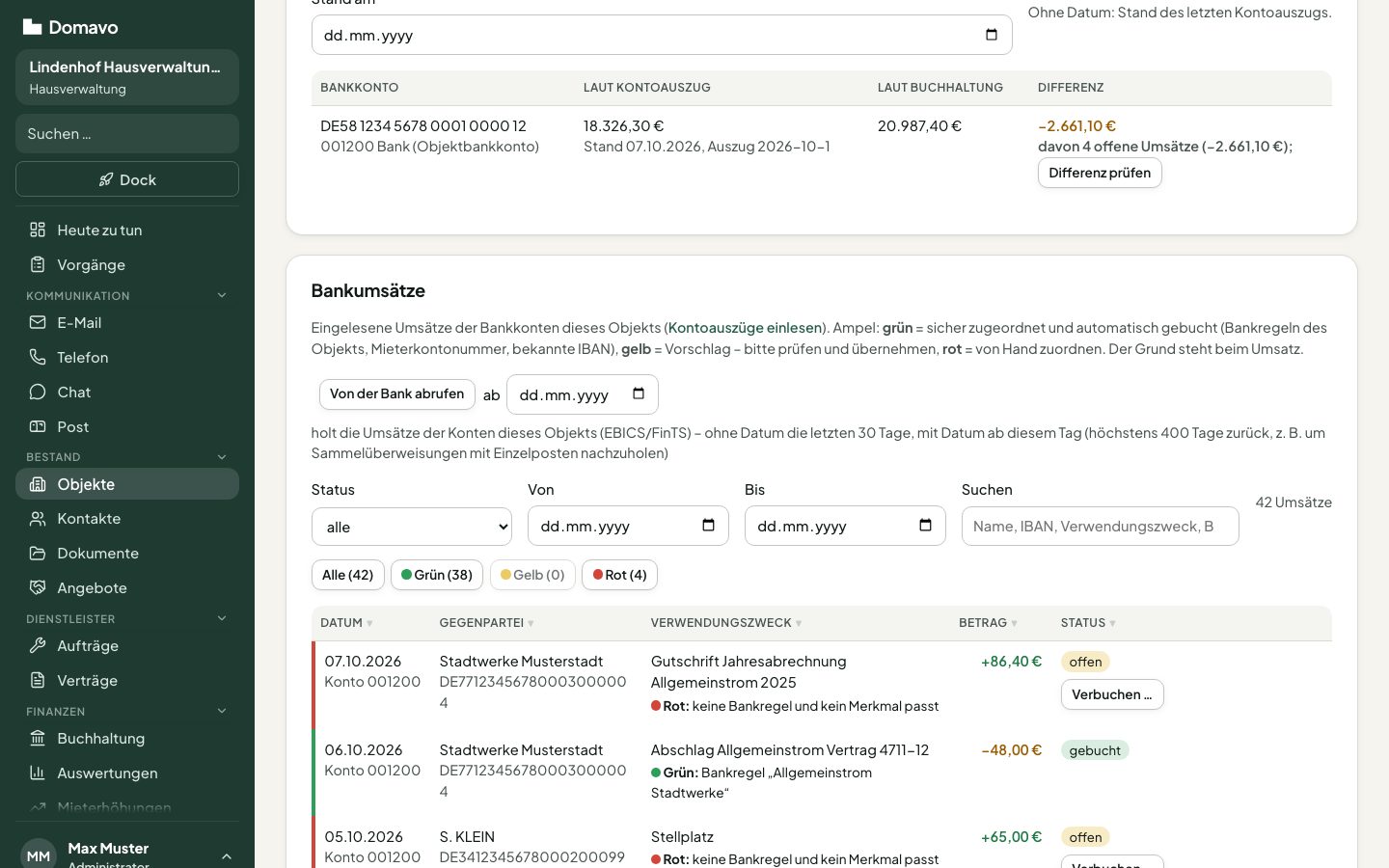The width and height of the screenshot is (1389, 868).
Task: Filter by Alle (42) chip
Action: 348,575
